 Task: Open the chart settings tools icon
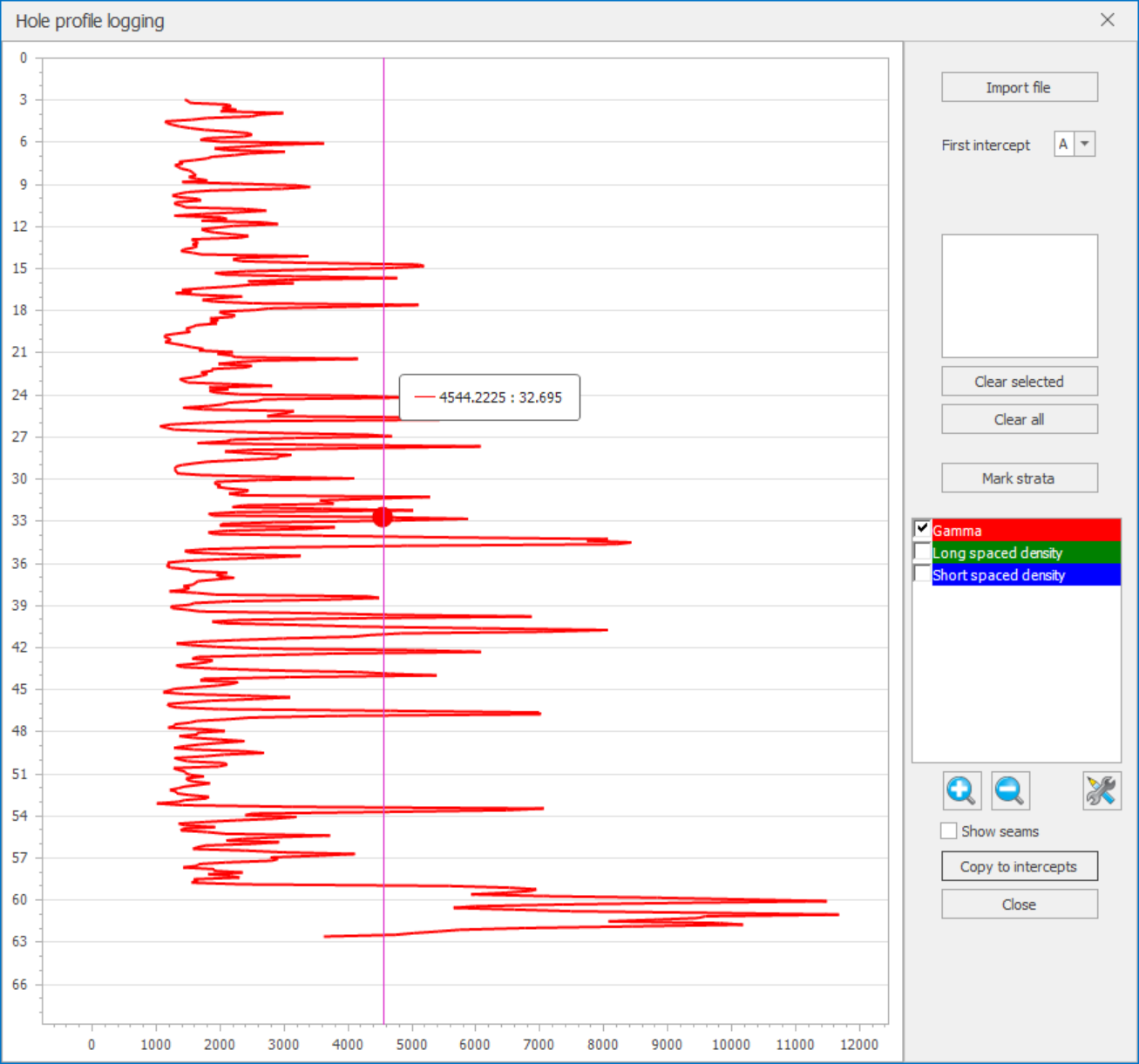1102,791
